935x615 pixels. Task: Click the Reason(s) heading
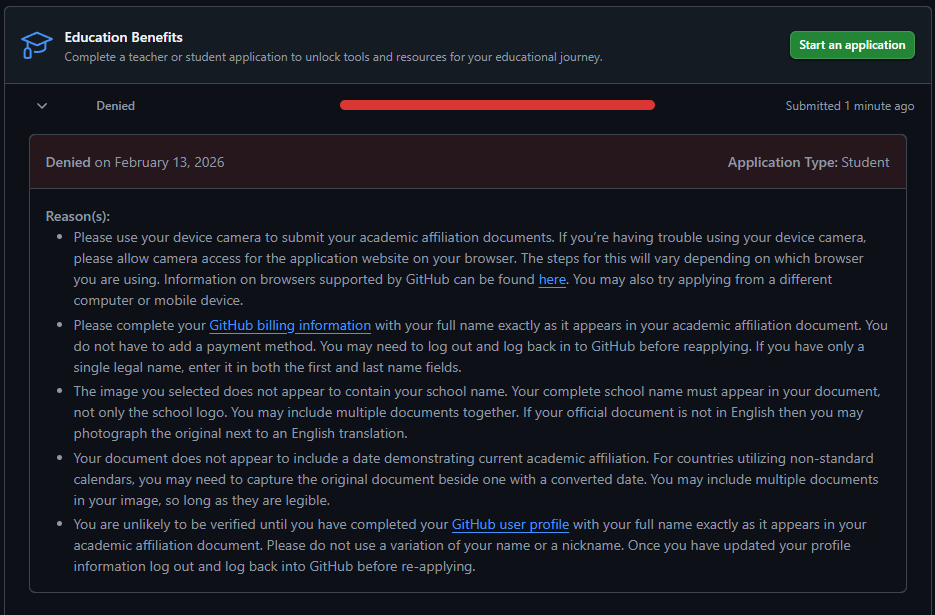pyautogui.click(x=78, y=216)
